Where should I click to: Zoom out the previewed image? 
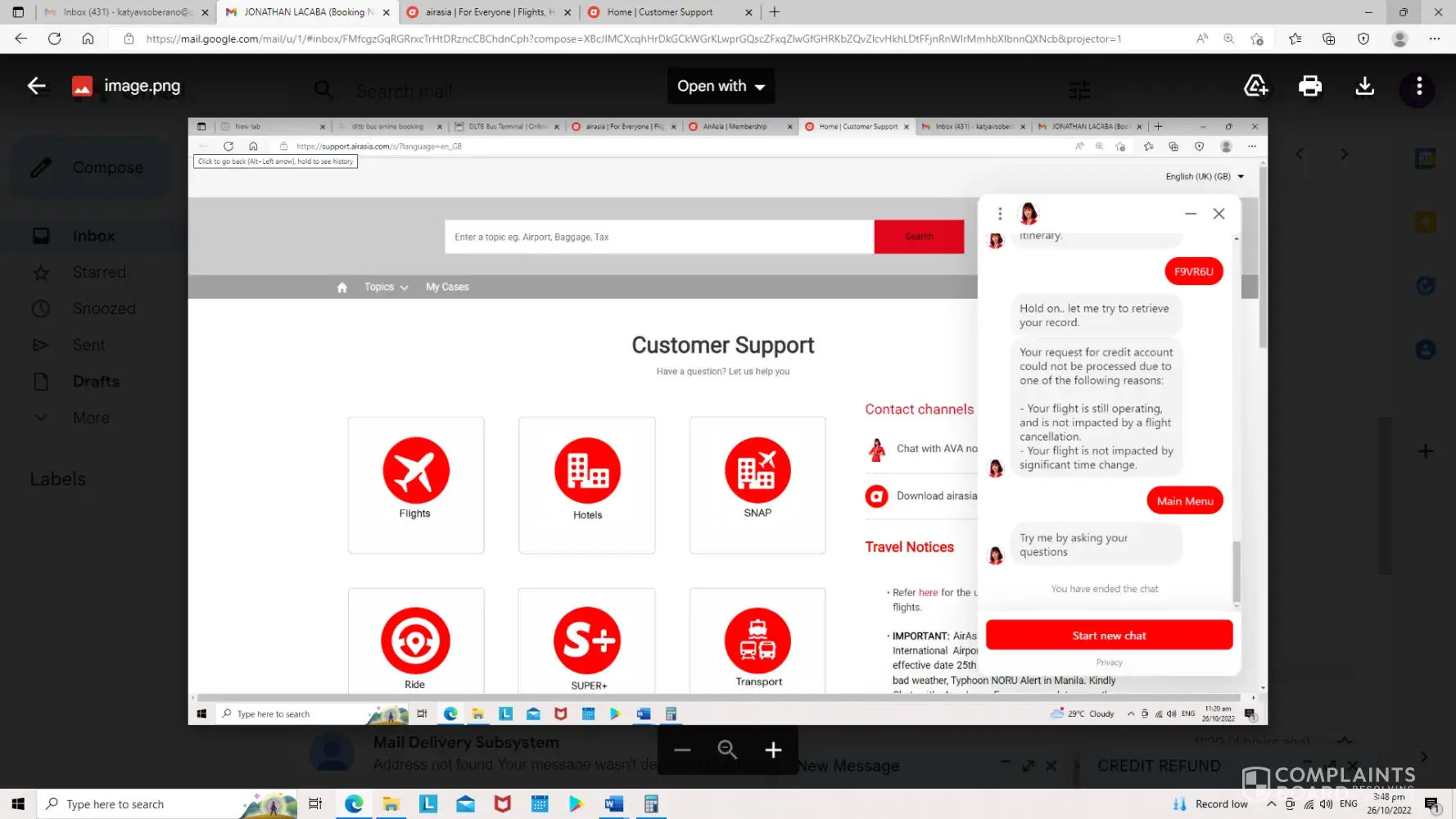coord(682,749)
